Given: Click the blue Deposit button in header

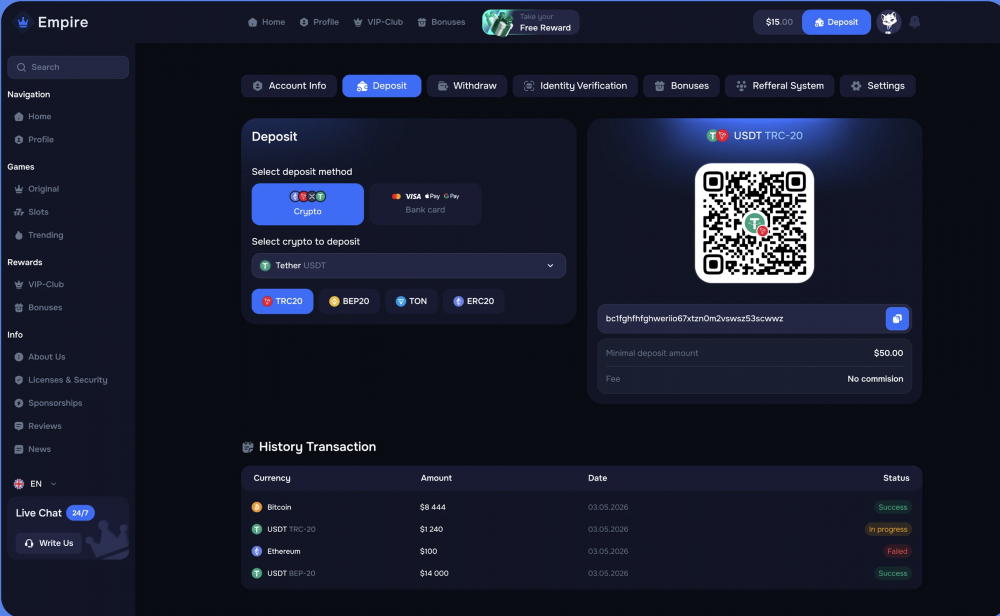Looking at the screenshot, I should (x=836, y=22).
